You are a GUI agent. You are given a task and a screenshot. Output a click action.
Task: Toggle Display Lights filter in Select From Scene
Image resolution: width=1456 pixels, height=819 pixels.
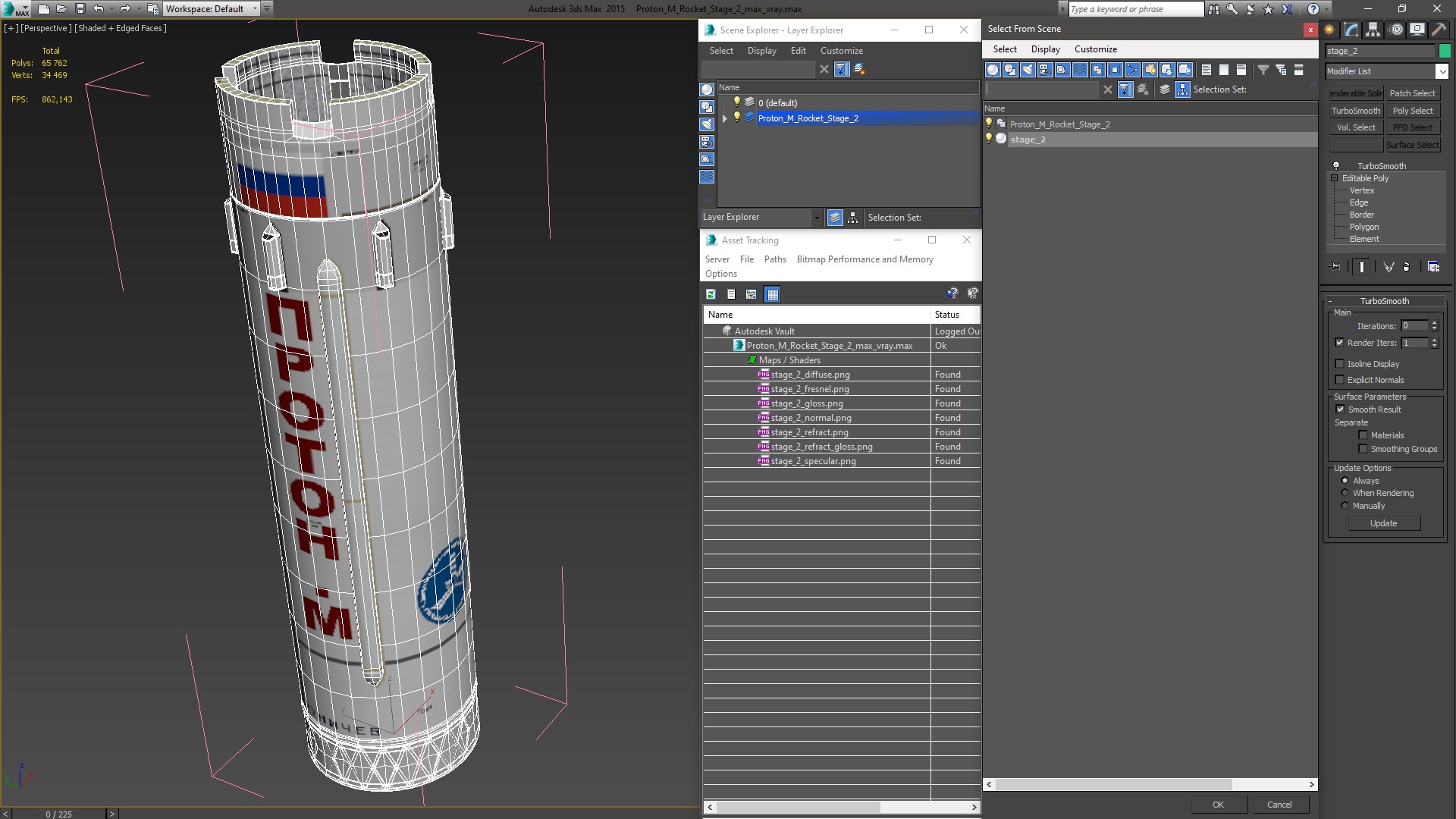click(x=1028, y=70)
